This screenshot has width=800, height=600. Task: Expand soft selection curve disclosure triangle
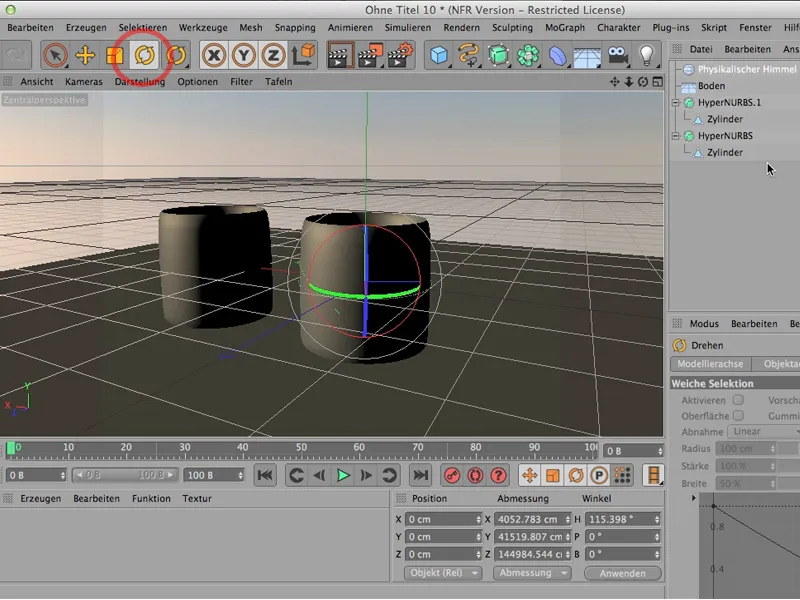click(693, 498)
